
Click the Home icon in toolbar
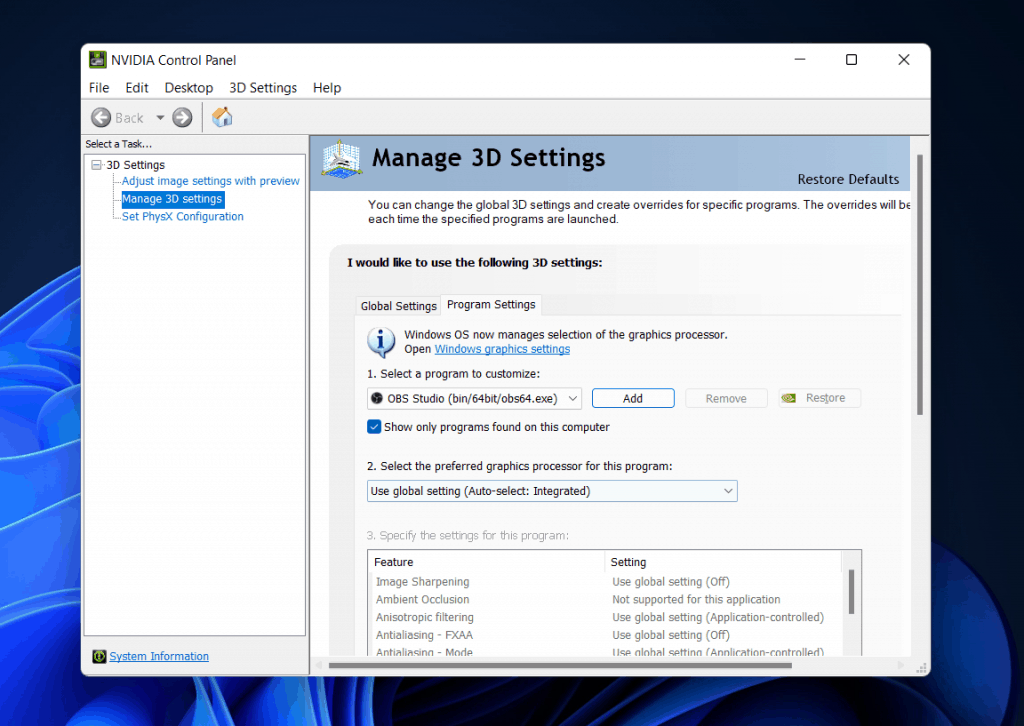point(222,118)
